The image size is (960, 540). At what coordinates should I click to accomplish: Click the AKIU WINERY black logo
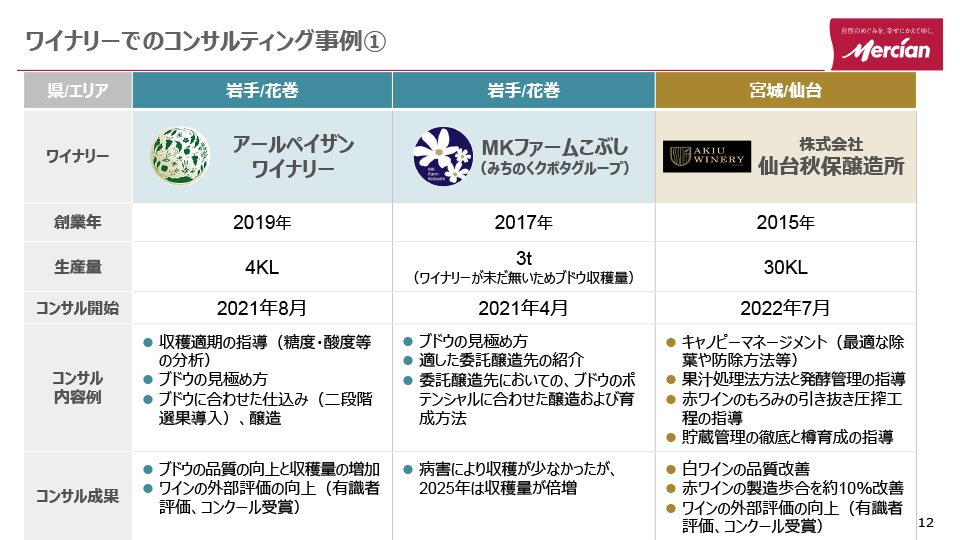707,156
